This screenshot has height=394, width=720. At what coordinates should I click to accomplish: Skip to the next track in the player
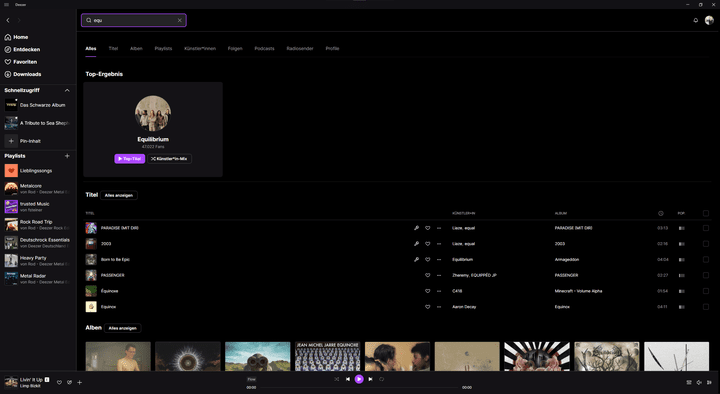coord(371,379)
